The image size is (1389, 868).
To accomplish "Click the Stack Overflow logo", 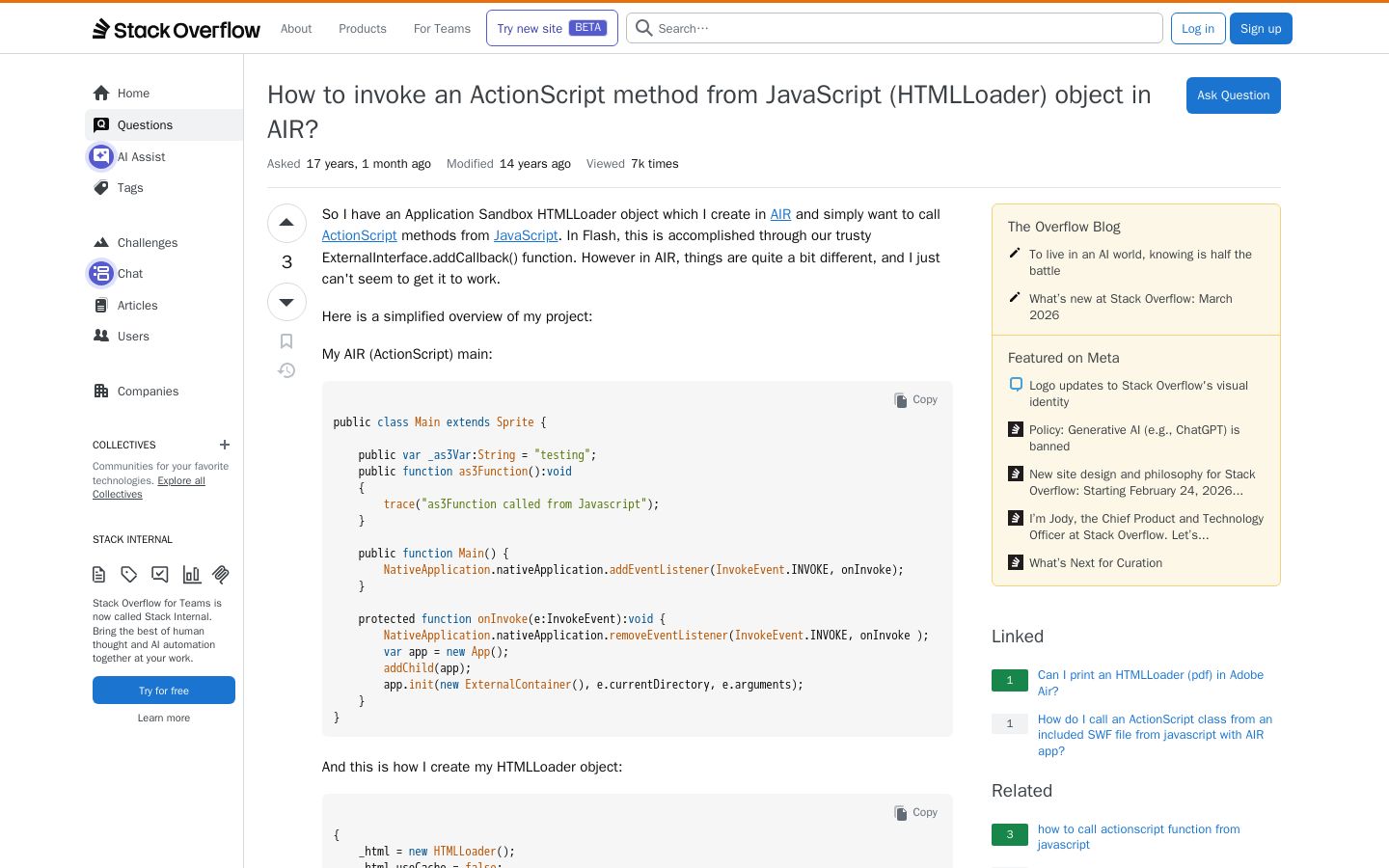I will pyautogui.click(x=177, y=29).
